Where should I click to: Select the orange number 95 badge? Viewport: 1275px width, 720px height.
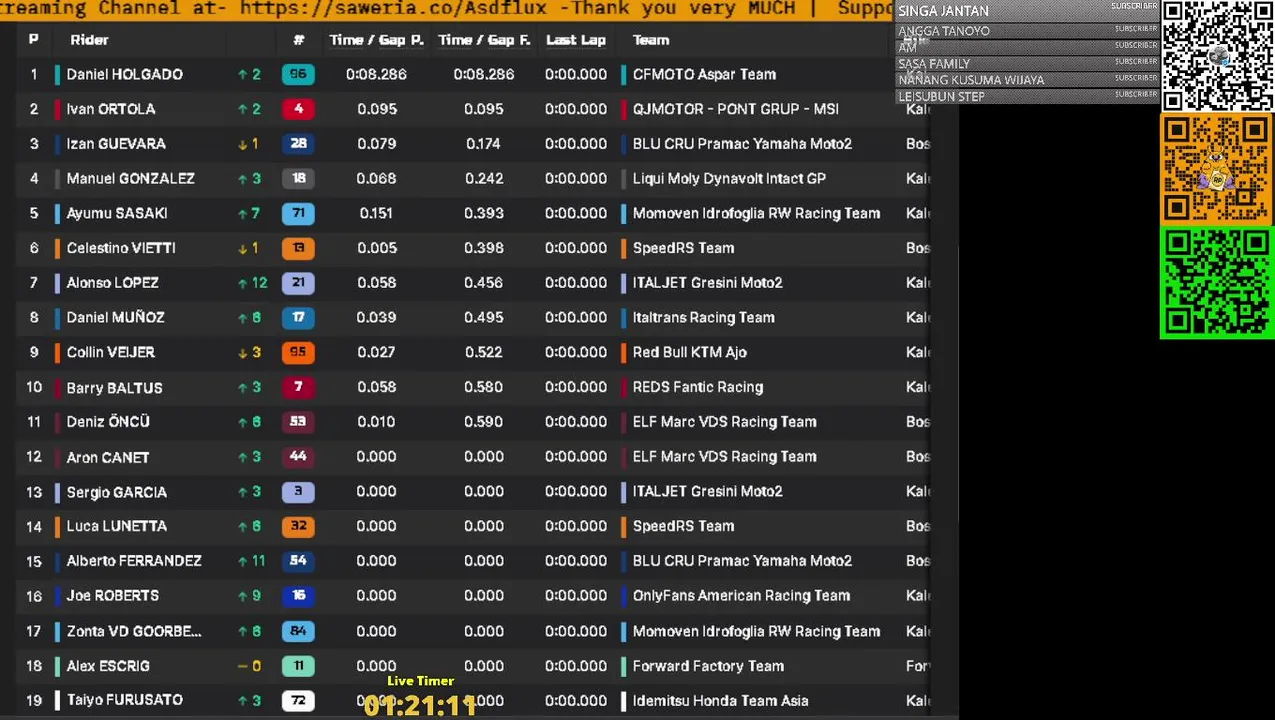pos(298,352)
